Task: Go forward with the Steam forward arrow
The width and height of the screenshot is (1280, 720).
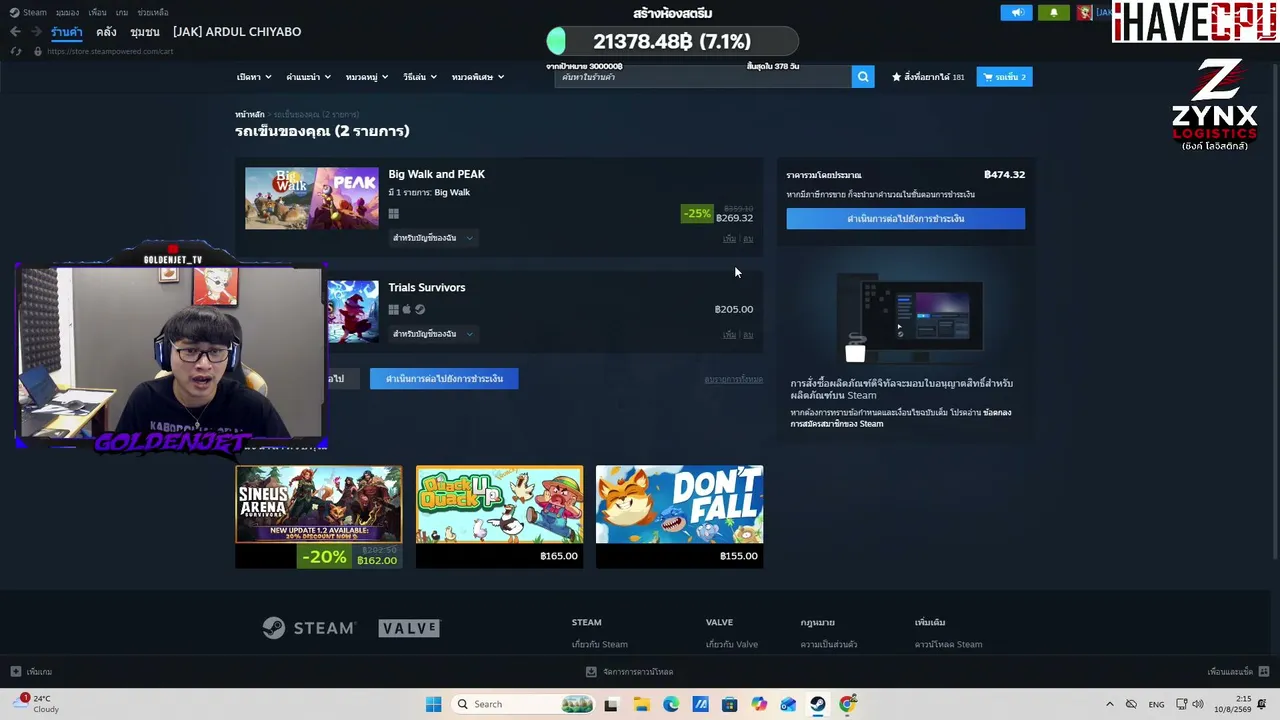Action: pyautogui.click(x=36, y=32)
